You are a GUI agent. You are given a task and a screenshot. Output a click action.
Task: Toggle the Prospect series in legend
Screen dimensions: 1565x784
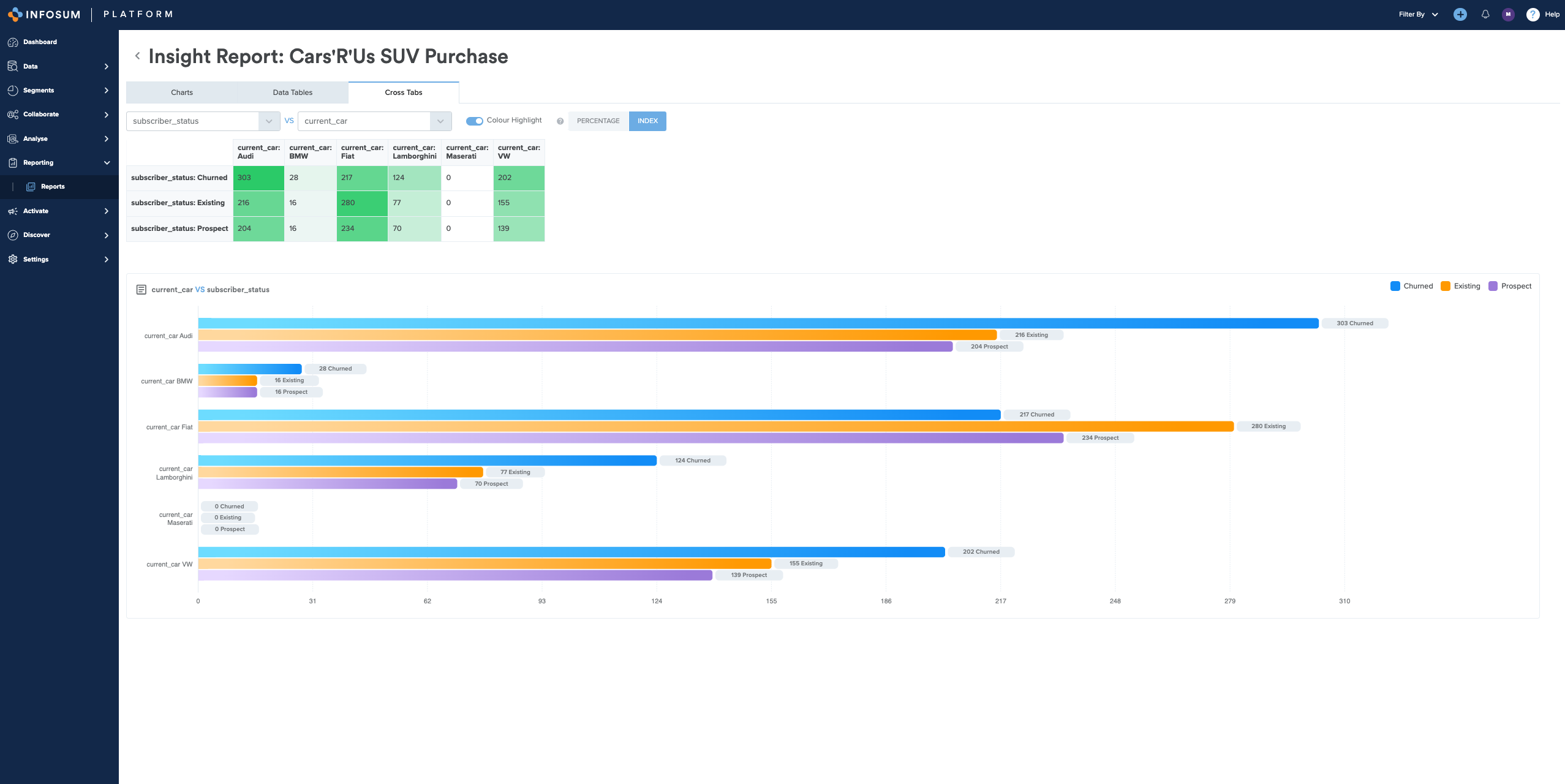pyautogui.click(x=1510, y=286)
